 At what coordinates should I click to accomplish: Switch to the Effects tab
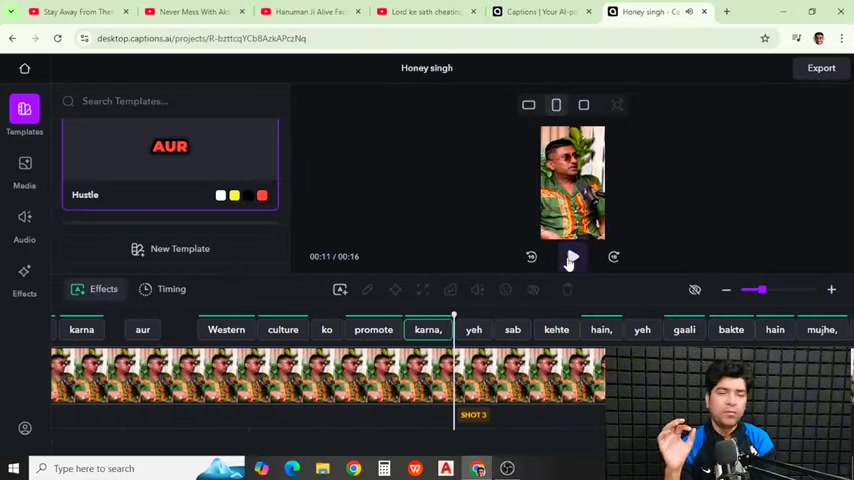click(x=94, y=289)
